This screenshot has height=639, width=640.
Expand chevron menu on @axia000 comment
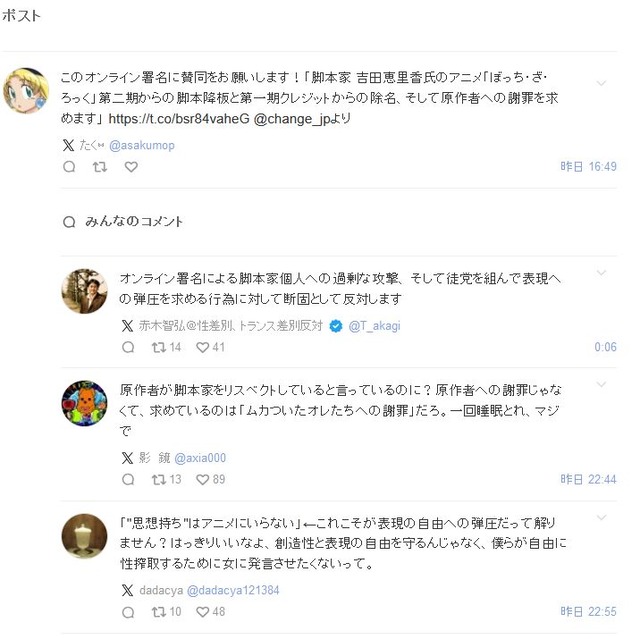click(601, 384)
